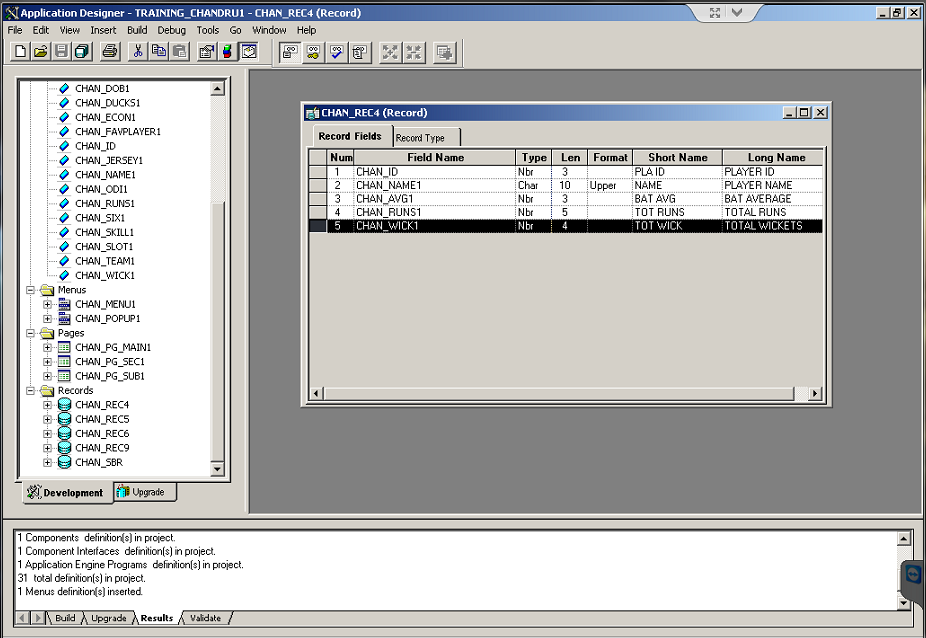The width and height of the screenshot is (926, 638).
Task: Select the CHAN_WICK1 field row
Action: pyautogui.click(x=420, y=226)
